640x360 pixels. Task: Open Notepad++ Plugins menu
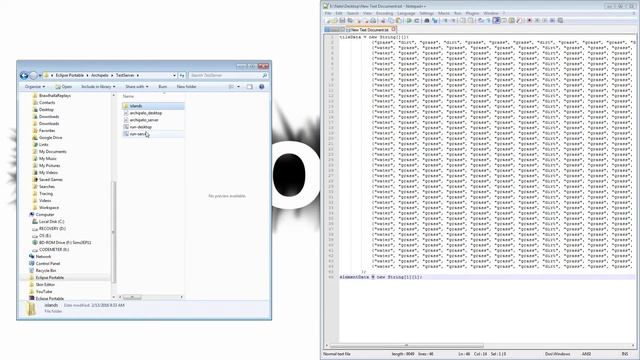click(472, 13)
